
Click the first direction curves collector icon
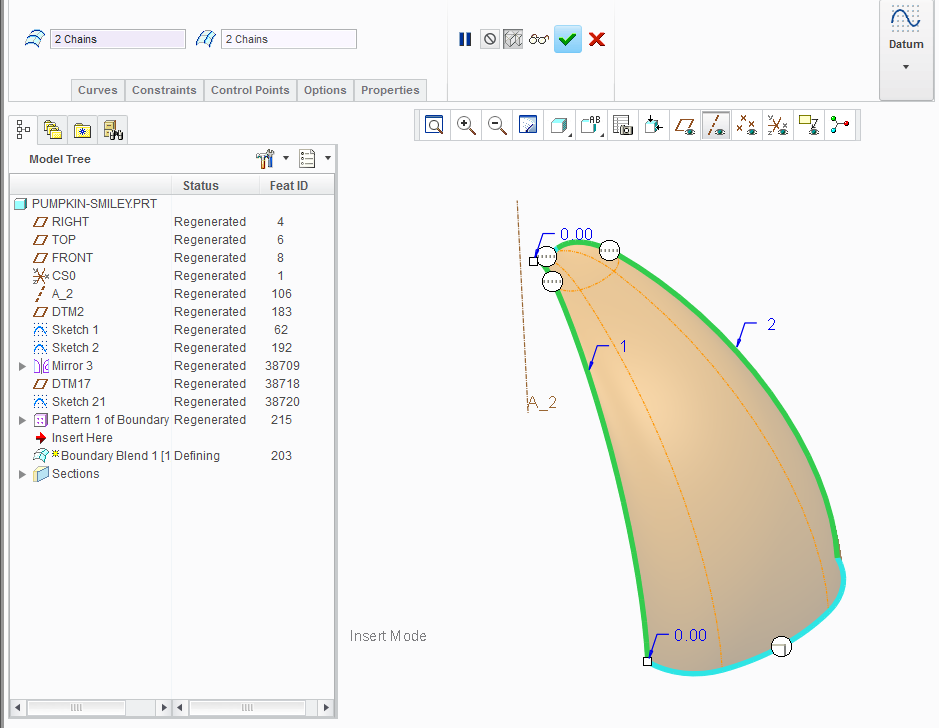point(34,39)
